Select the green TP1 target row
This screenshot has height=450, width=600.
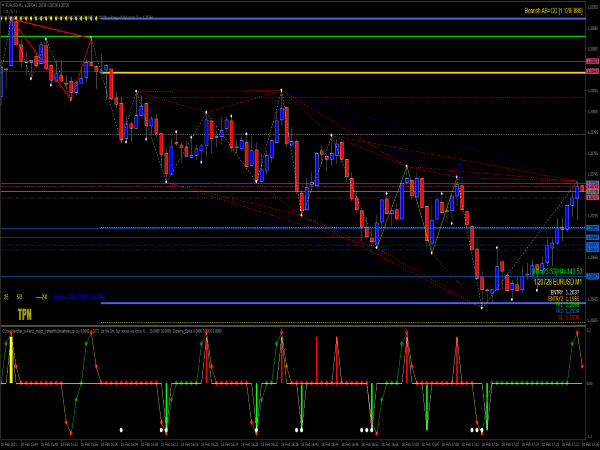[567, 305]
